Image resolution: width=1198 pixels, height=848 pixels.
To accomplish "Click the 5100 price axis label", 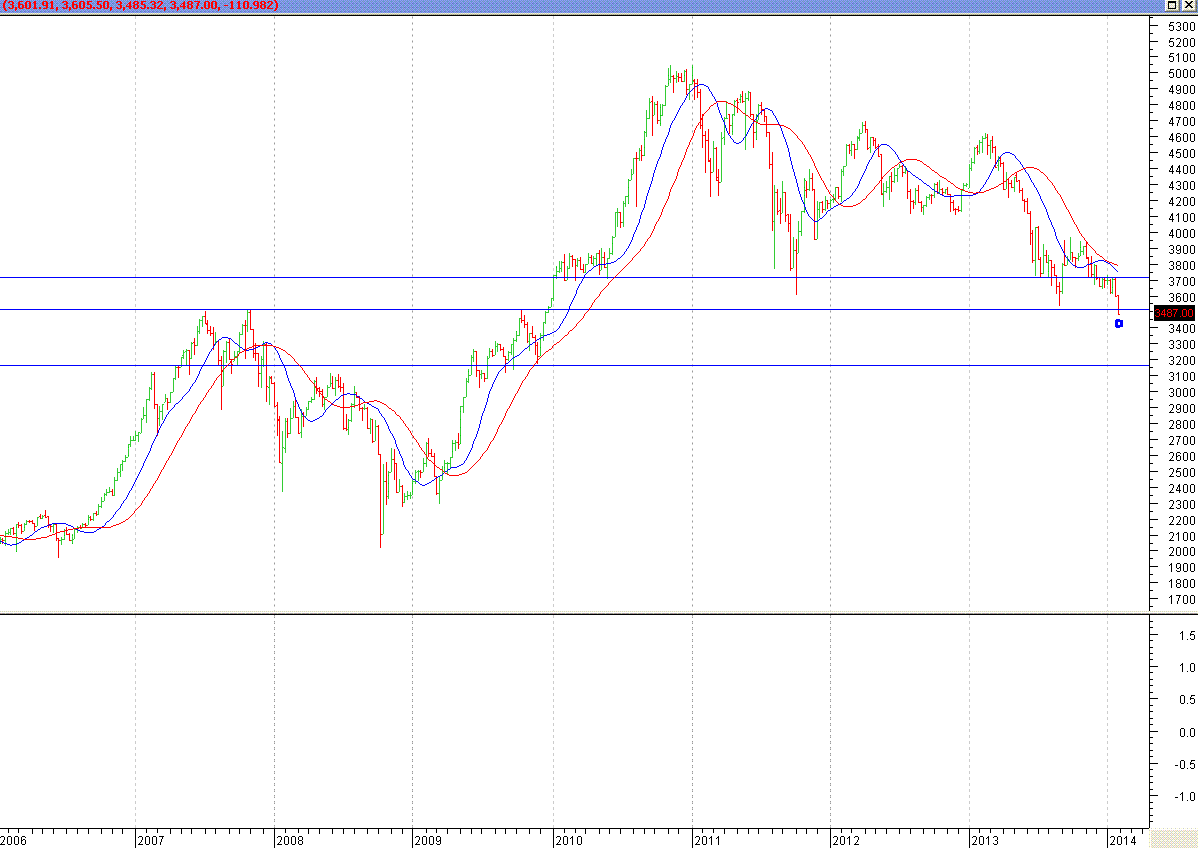I will [x=1181, y=58].
